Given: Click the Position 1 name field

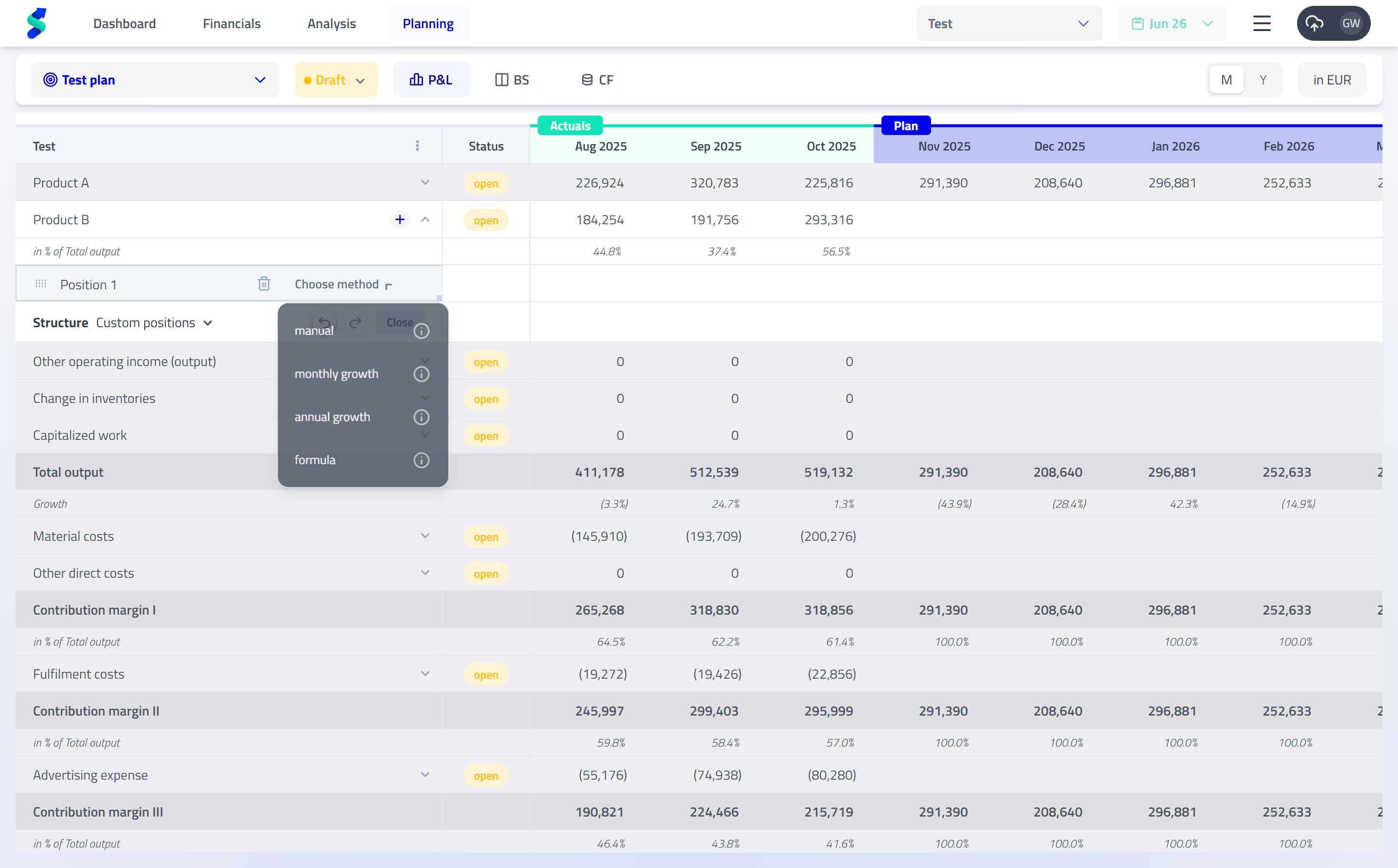Looking at the screenshot, I should coord(88,285).
